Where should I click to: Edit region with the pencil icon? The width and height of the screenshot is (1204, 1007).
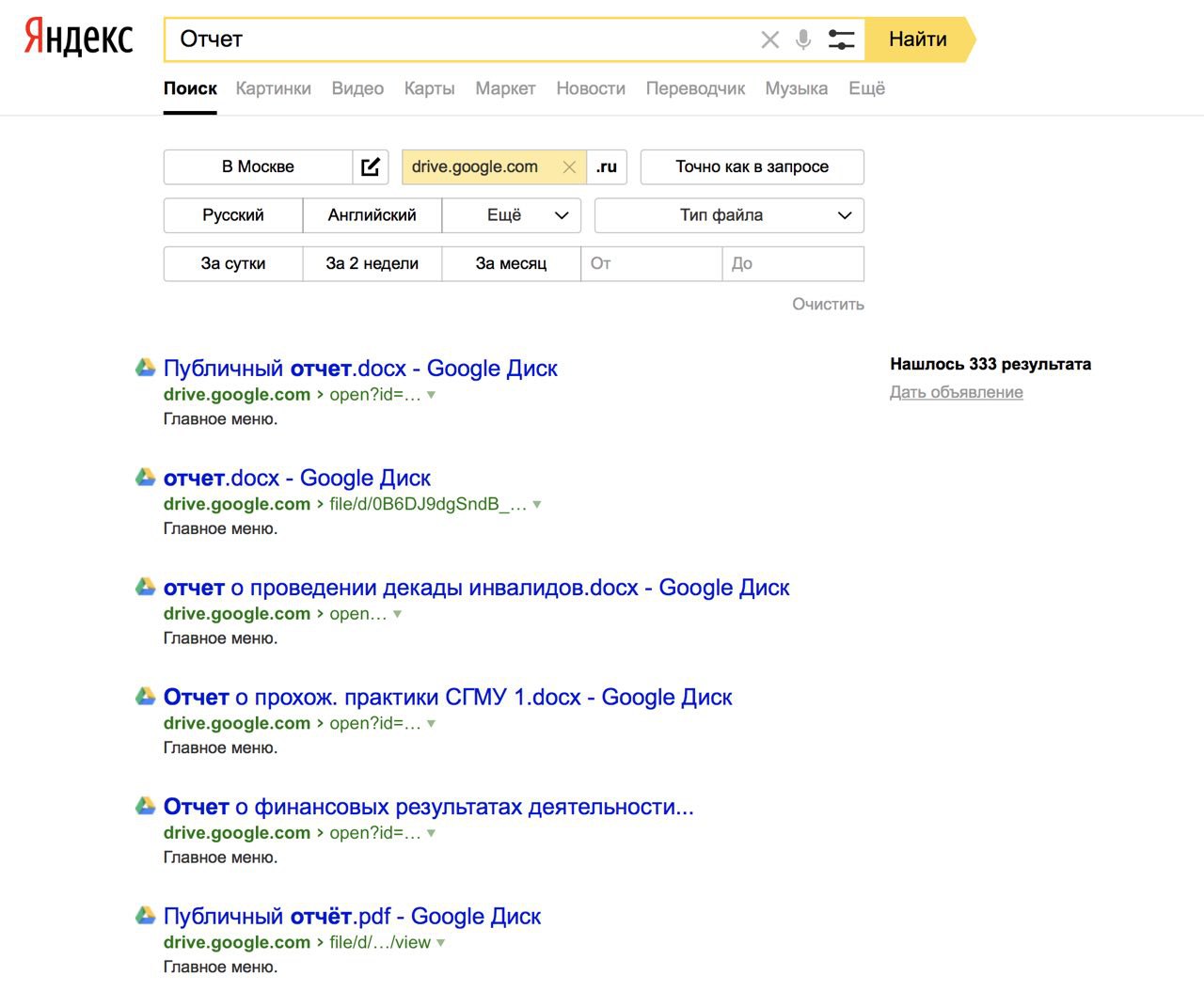(371, 166)
